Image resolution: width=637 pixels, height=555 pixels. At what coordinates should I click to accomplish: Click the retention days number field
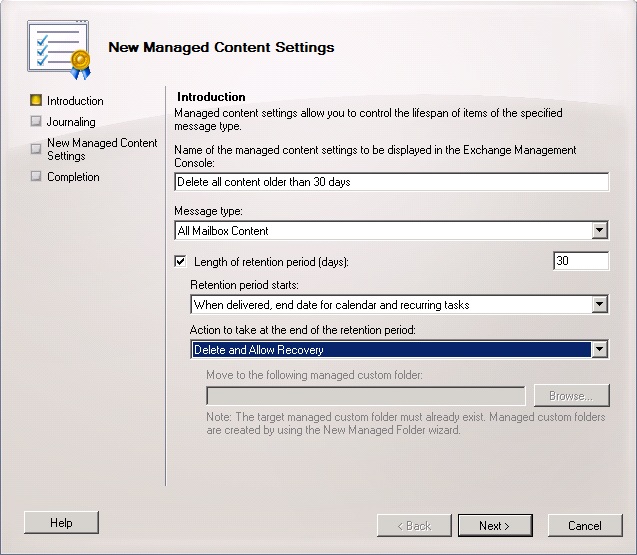point(581,260)
